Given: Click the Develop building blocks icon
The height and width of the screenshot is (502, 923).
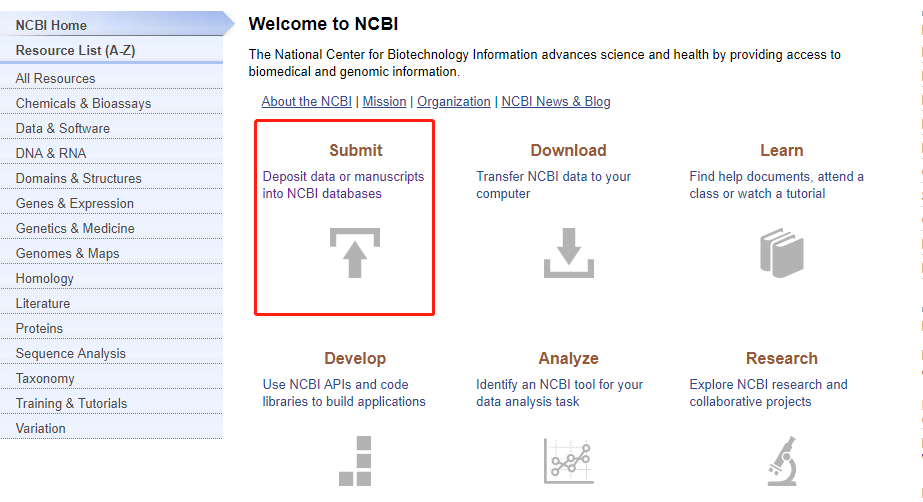Looking at the screenshot, I should pos(355,461).
